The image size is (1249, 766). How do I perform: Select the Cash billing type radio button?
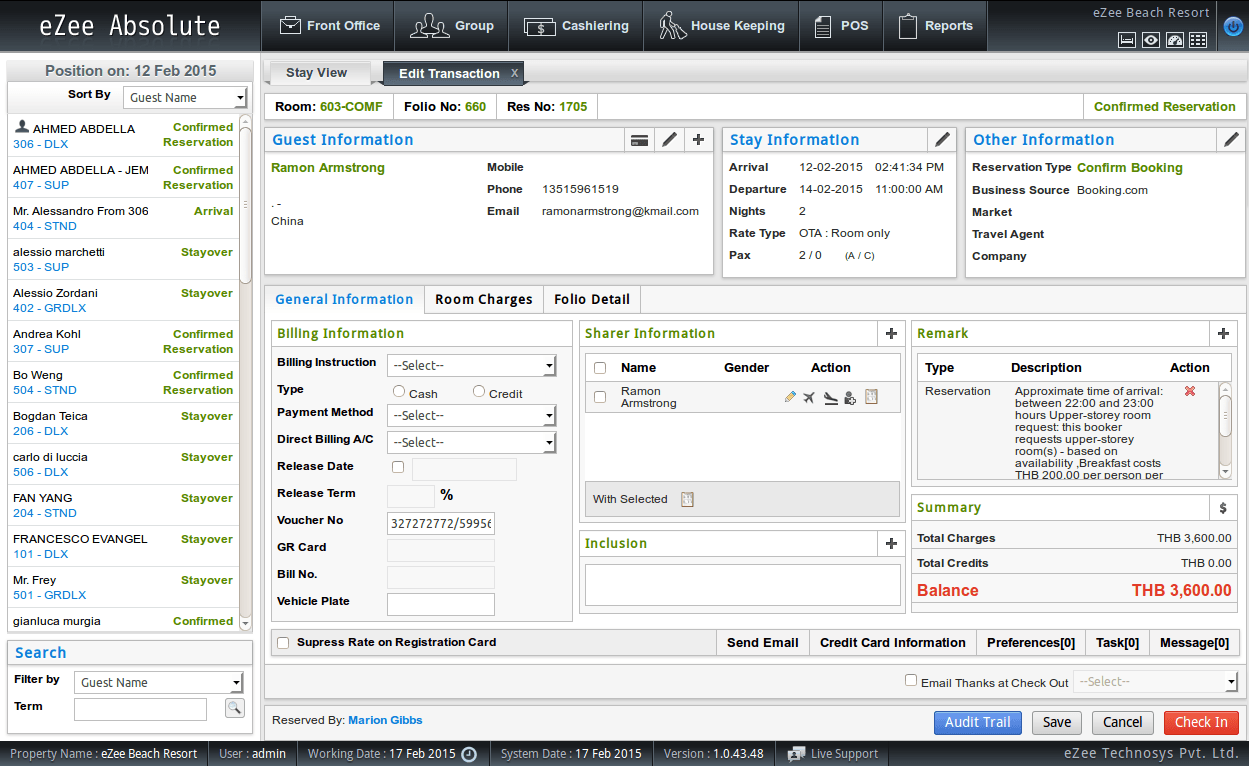(399, 392)
